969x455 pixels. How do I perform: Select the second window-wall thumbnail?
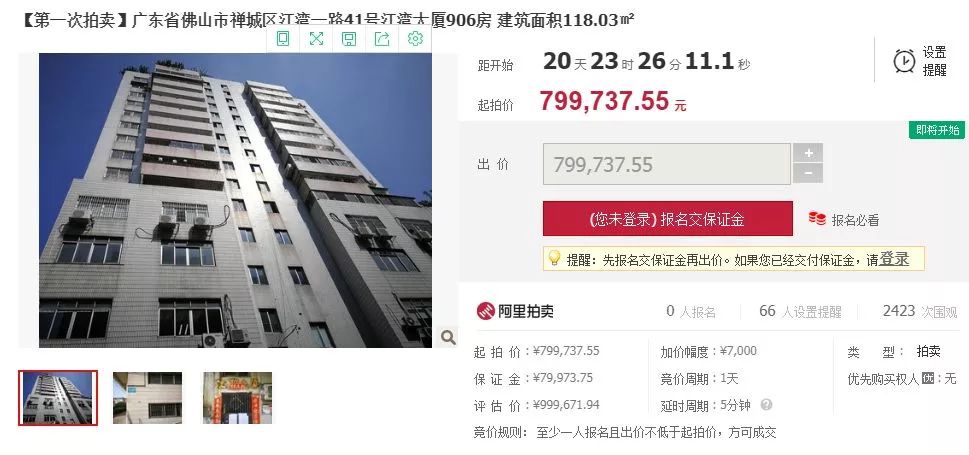(148, 398)
